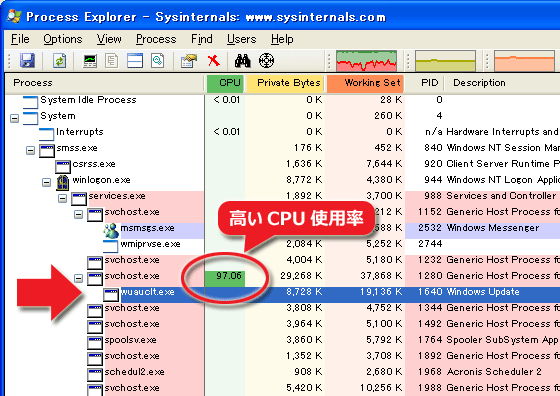Collapse the winlogon.exe tree node
This screenshot has height=396, width=560.
tap(47, 182)
